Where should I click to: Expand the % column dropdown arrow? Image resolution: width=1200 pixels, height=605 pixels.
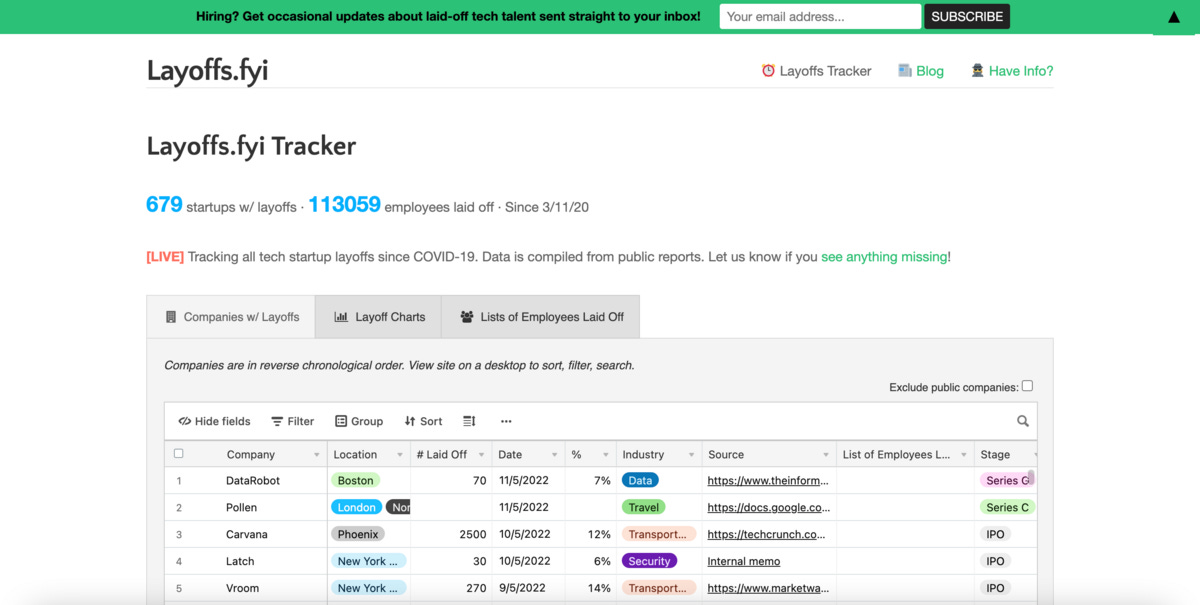606,455
